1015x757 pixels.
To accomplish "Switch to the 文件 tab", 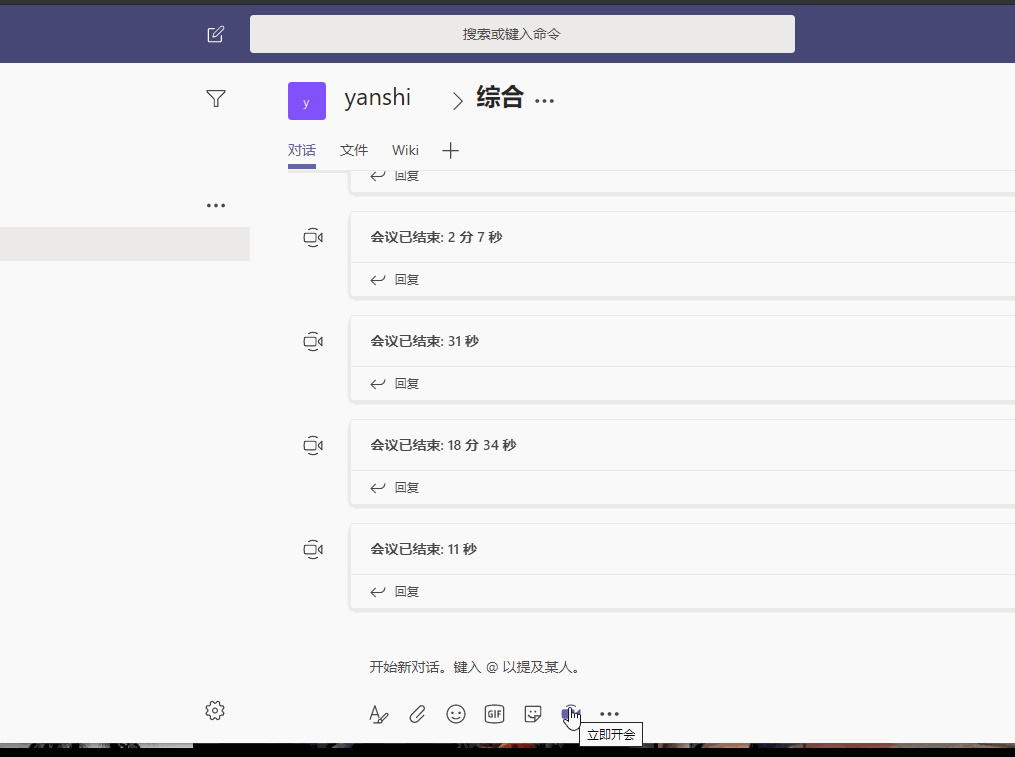I will 354,150.
